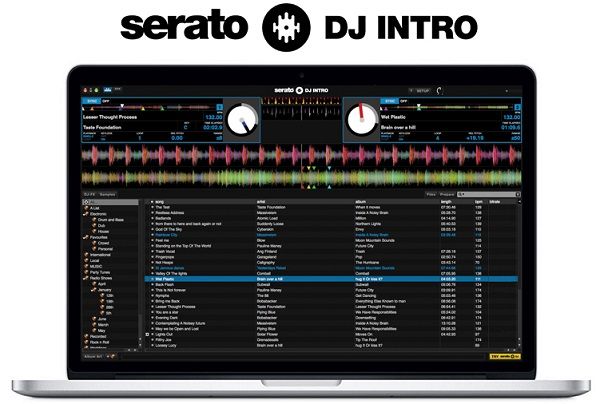Click the yellow Serato DJ upgrade badge
Image resolution: width=600 pixels, height=404 pixels.
(505, 356)
